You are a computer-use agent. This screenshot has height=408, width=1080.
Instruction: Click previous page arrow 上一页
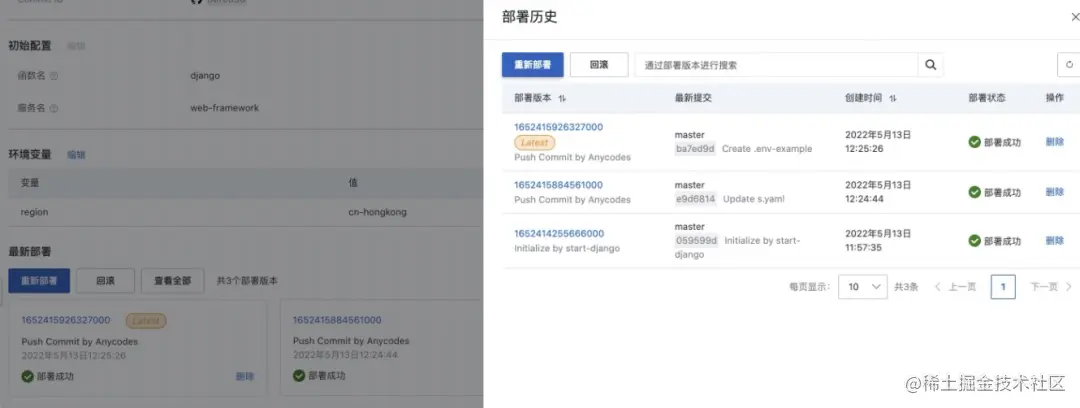click(x=955, y=287)
